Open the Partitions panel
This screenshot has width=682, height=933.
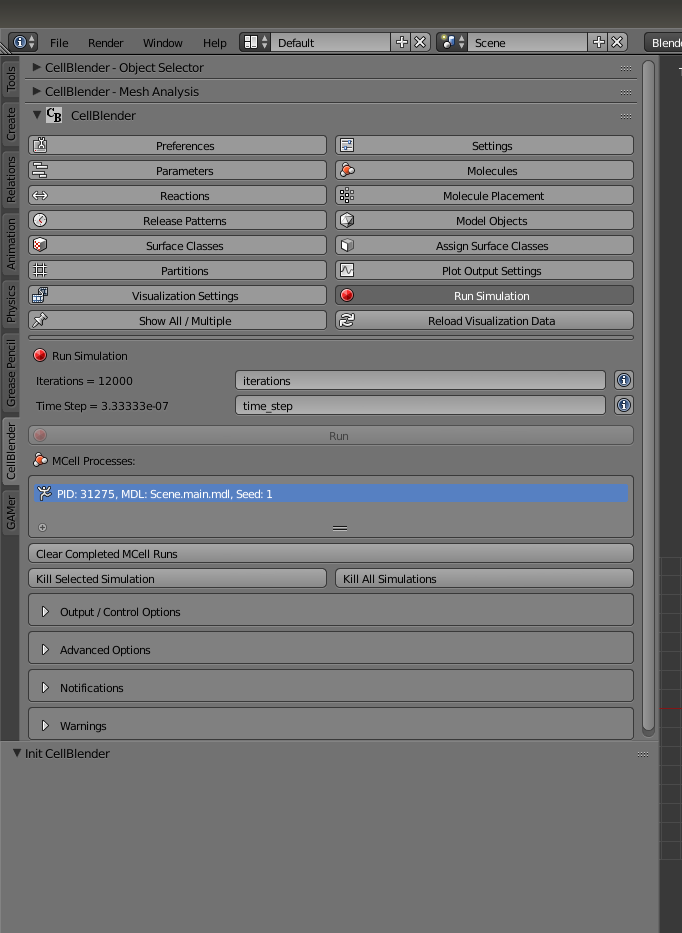[177, 270]
